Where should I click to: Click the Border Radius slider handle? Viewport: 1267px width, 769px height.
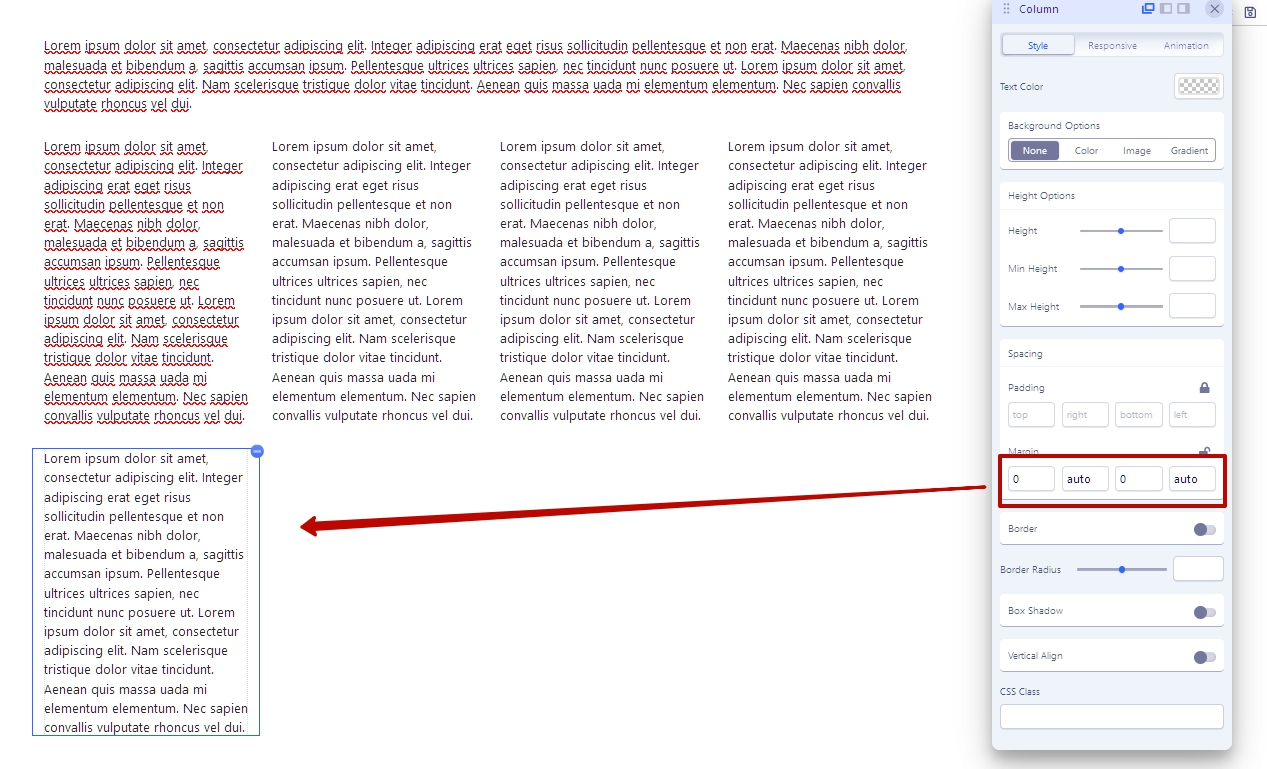[1122, 569]
